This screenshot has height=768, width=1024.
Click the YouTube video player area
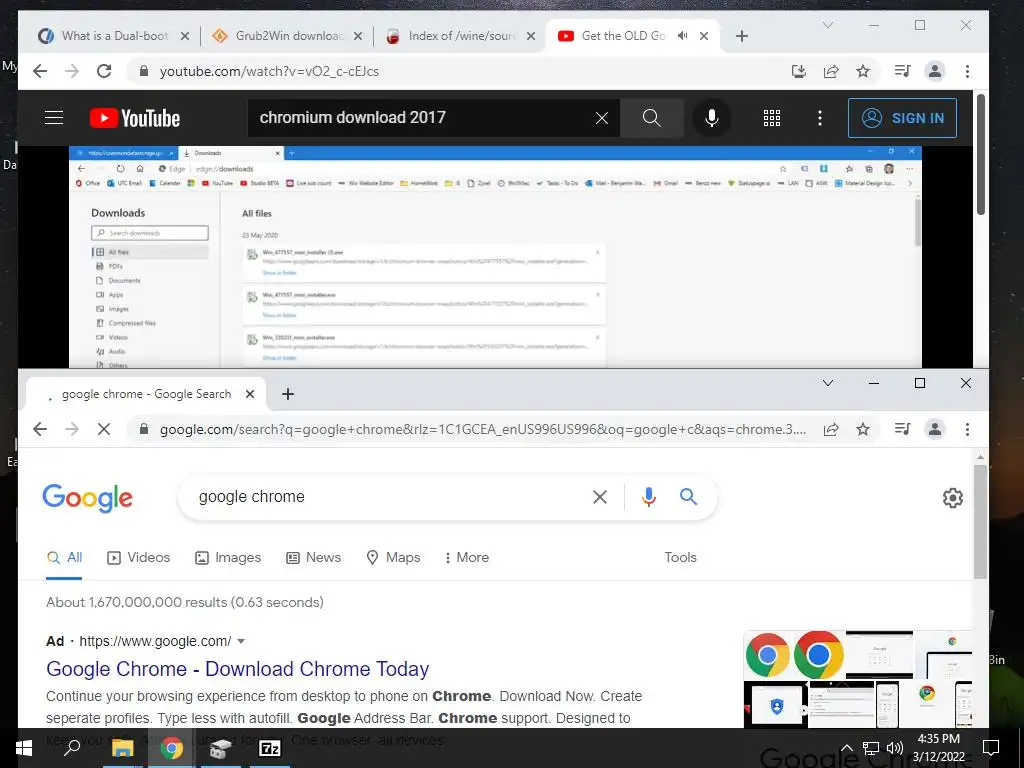point(495,257)
